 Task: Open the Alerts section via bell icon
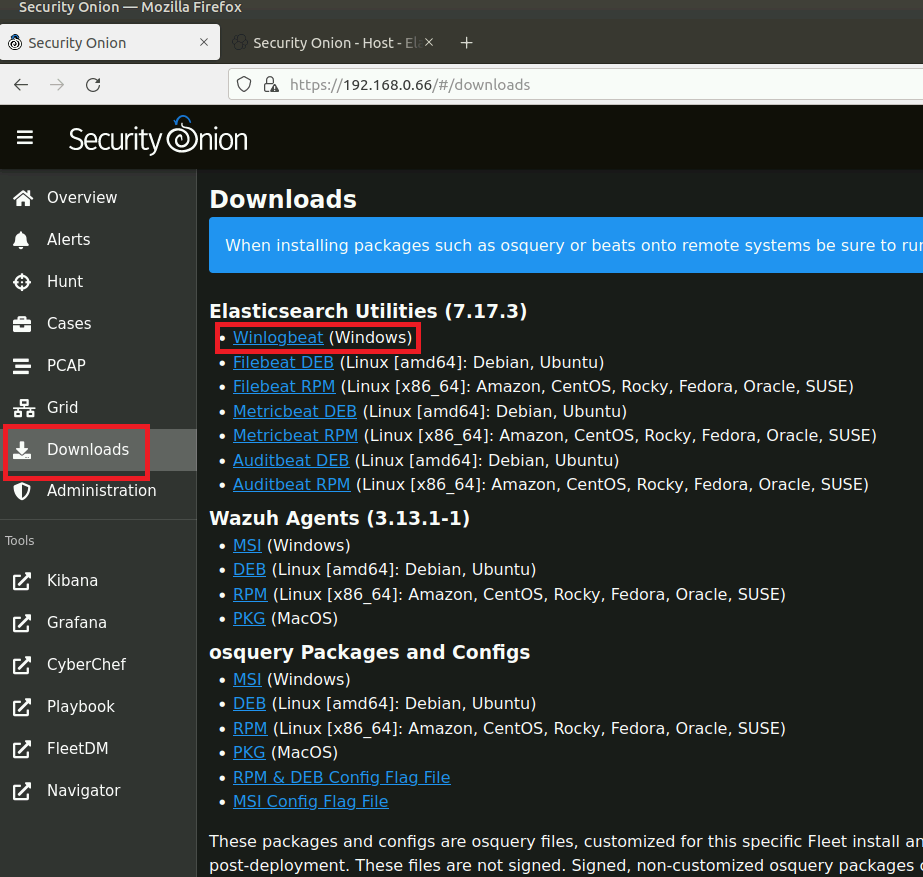pyautogui.click(x=22, y=239)
